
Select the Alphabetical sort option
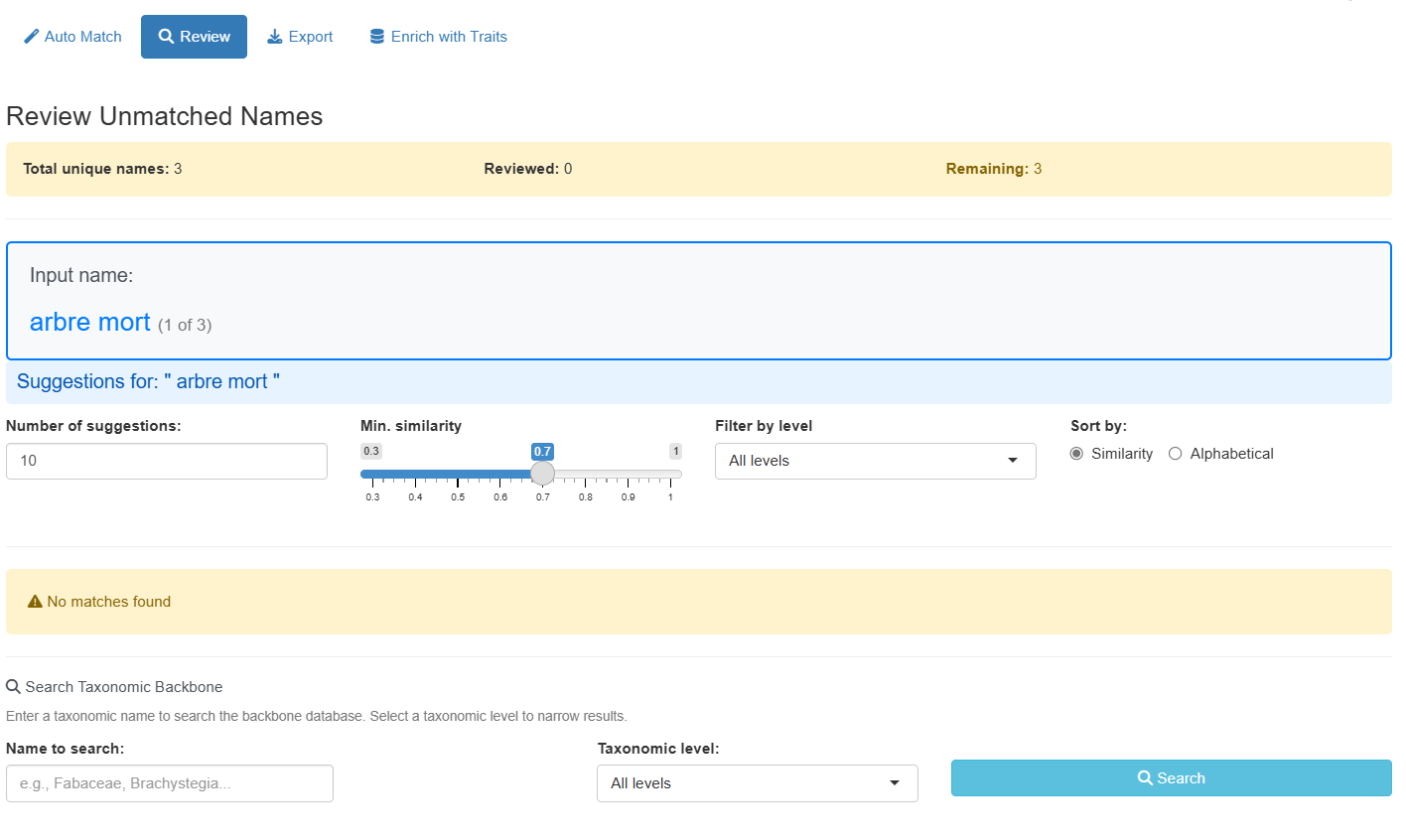coord(1176,454)
